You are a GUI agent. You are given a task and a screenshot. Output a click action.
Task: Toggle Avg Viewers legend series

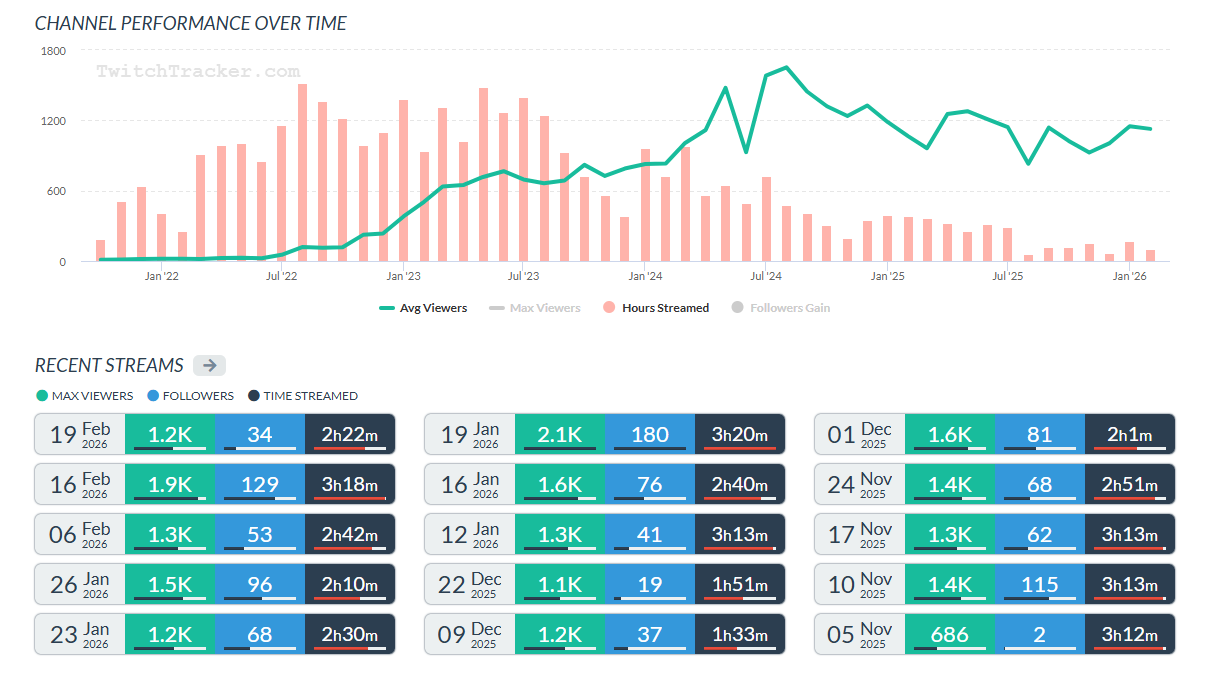pos(423,308)
